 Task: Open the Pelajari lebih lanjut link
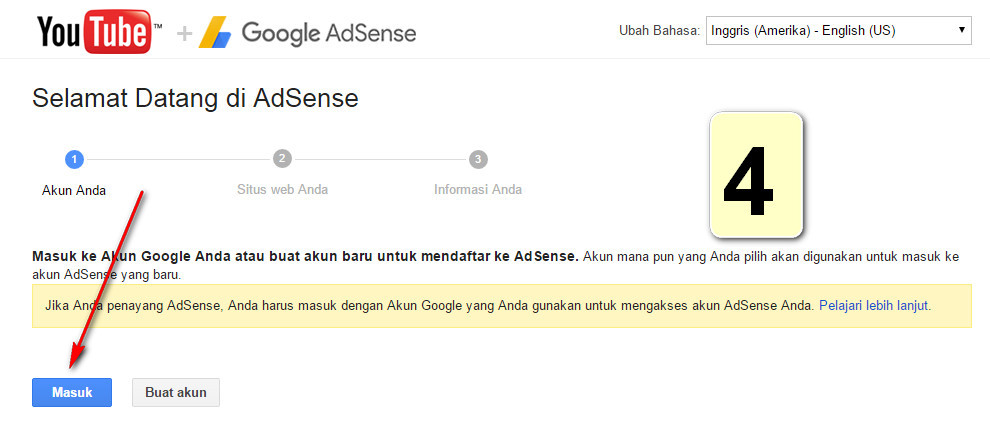click(874, 305)
